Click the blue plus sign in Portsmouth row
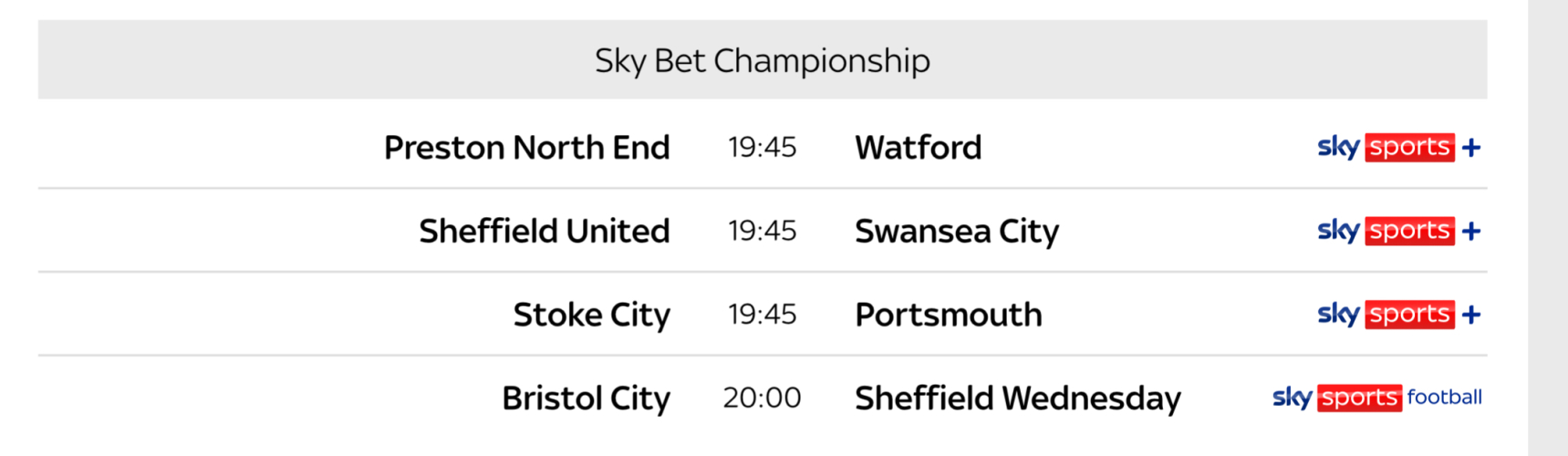This screenshot has width=1568, height=456. (x=1470, y=316)
